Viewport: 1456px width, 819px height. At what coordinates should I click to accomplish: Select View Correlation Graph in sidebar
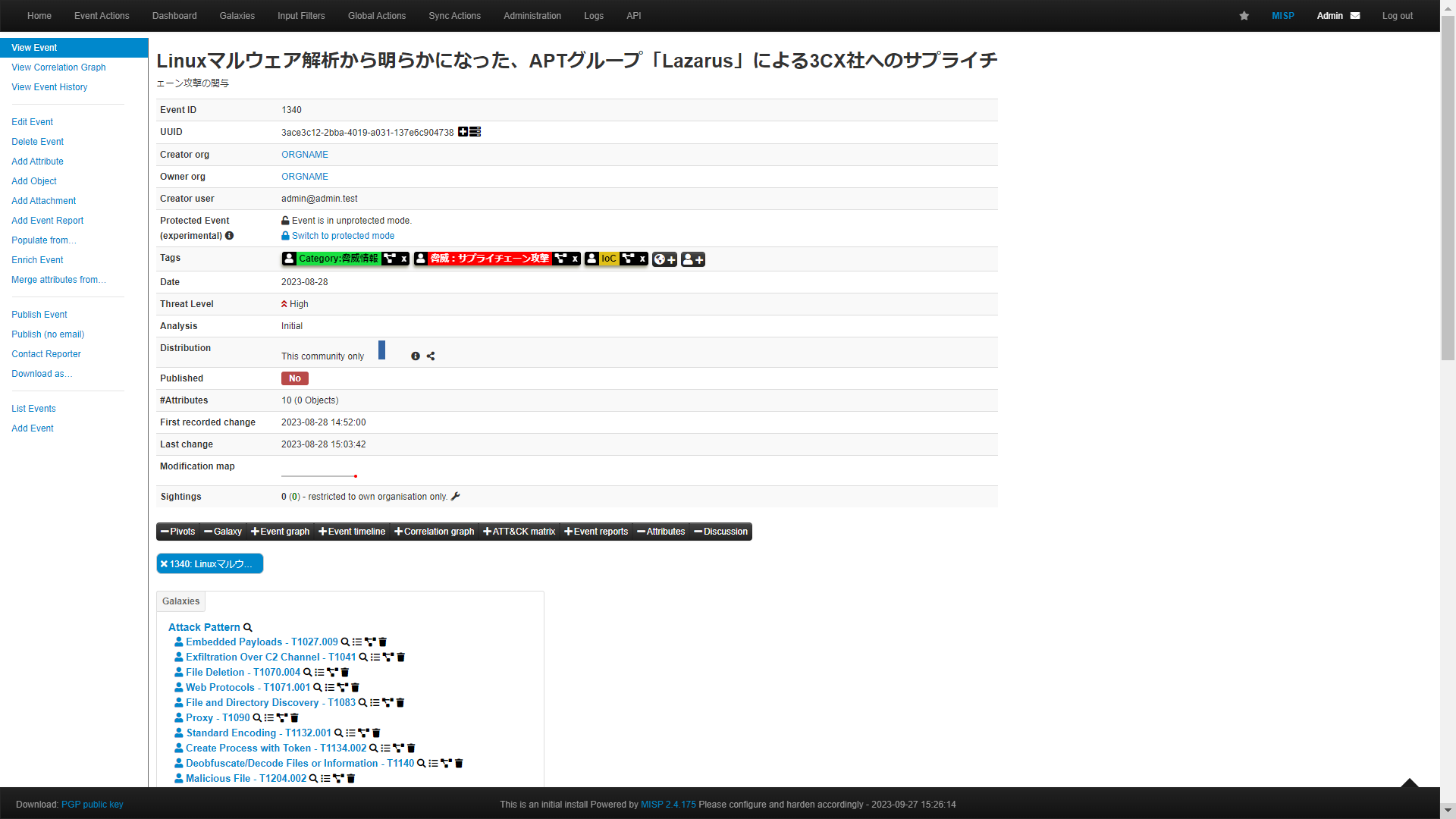click(x=58, y=67)
